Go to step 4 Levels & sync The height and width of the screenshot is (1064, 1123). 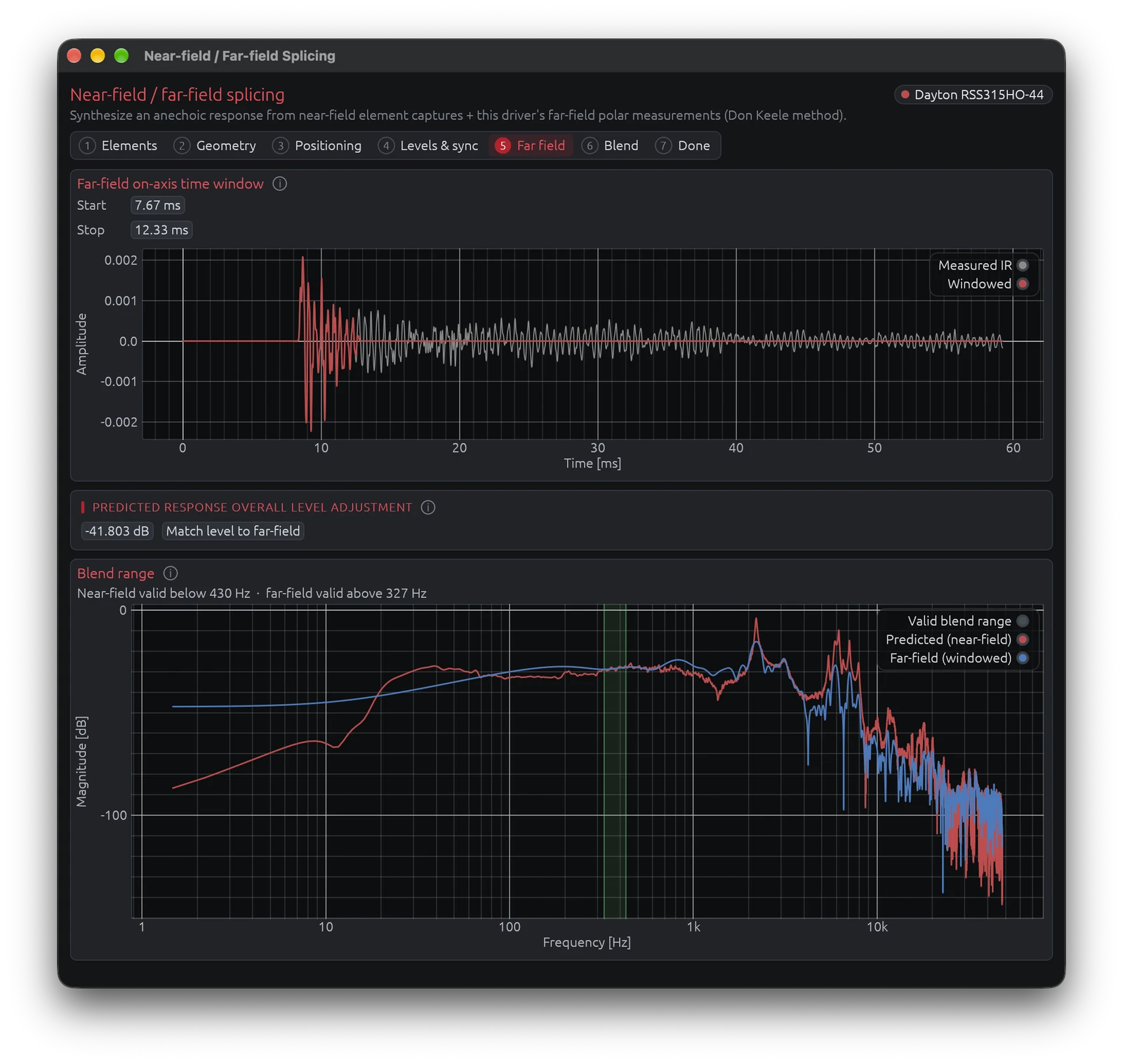(x=428, y=146)
